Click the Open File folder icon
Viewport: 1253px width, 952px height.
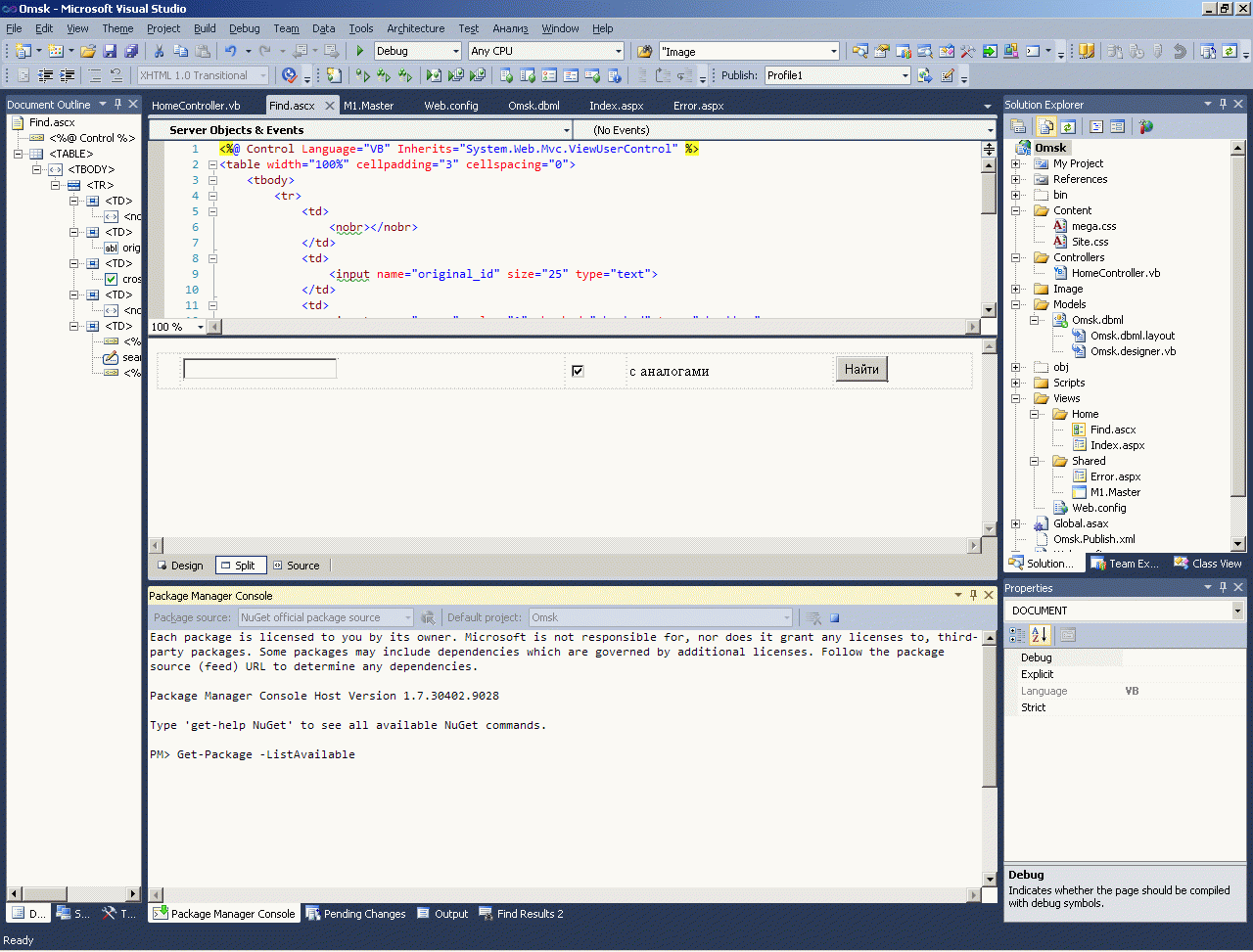click(88, 51)
